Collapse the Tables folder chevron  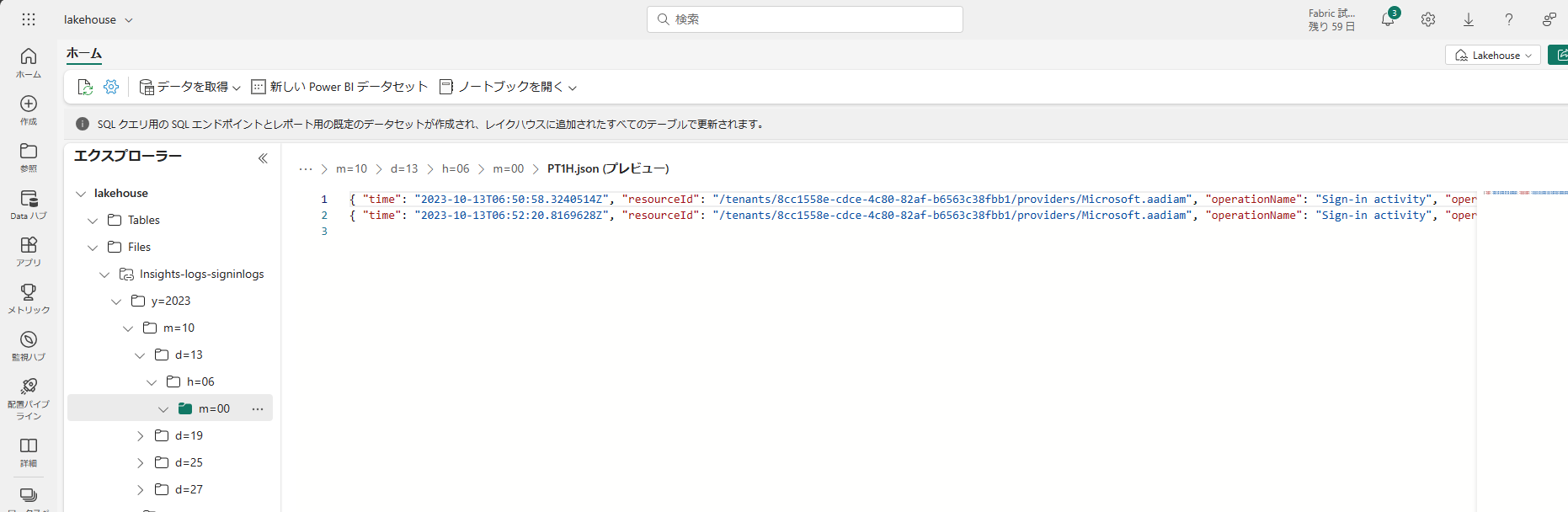[x=93, y=221]
